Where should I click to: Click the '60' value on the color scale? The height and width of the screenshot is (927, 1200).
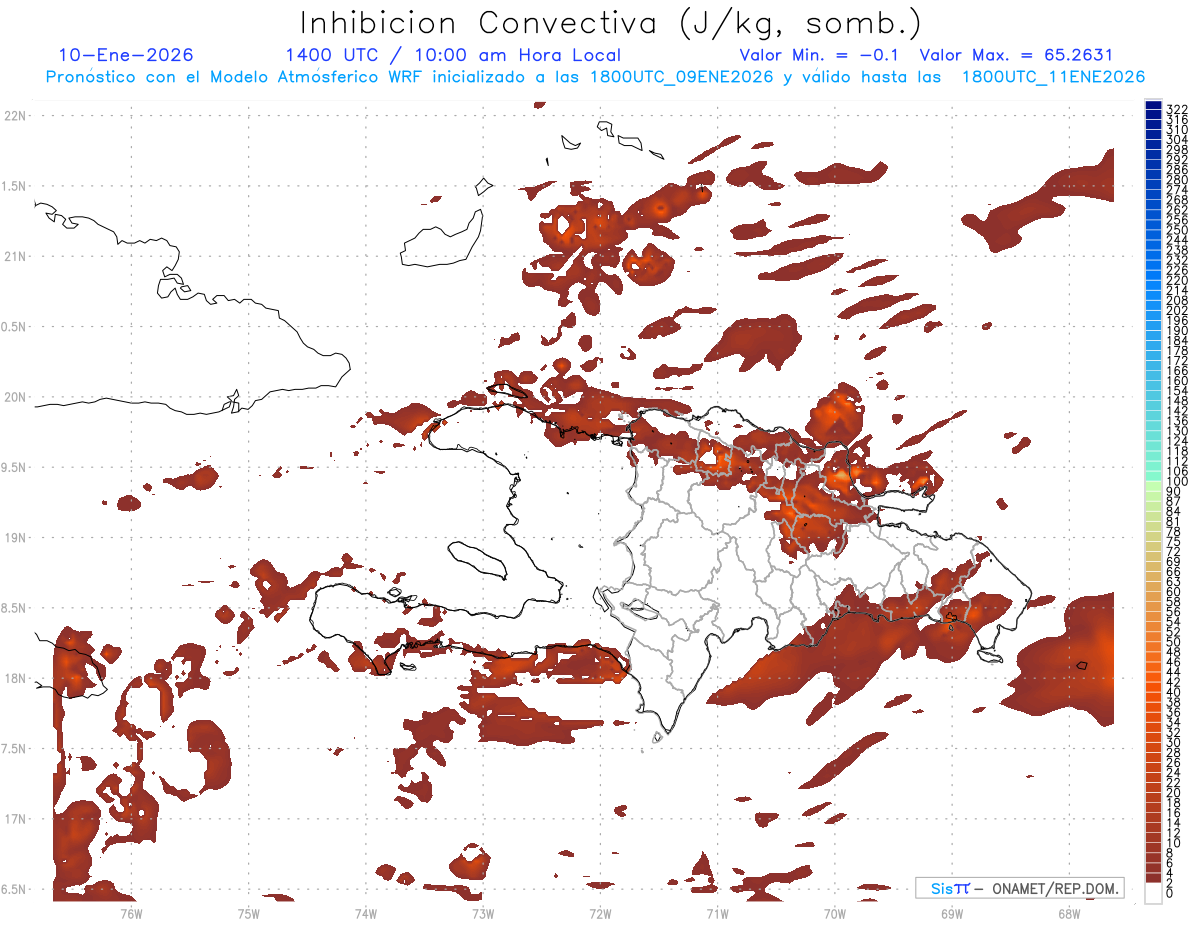point(1174,592)
